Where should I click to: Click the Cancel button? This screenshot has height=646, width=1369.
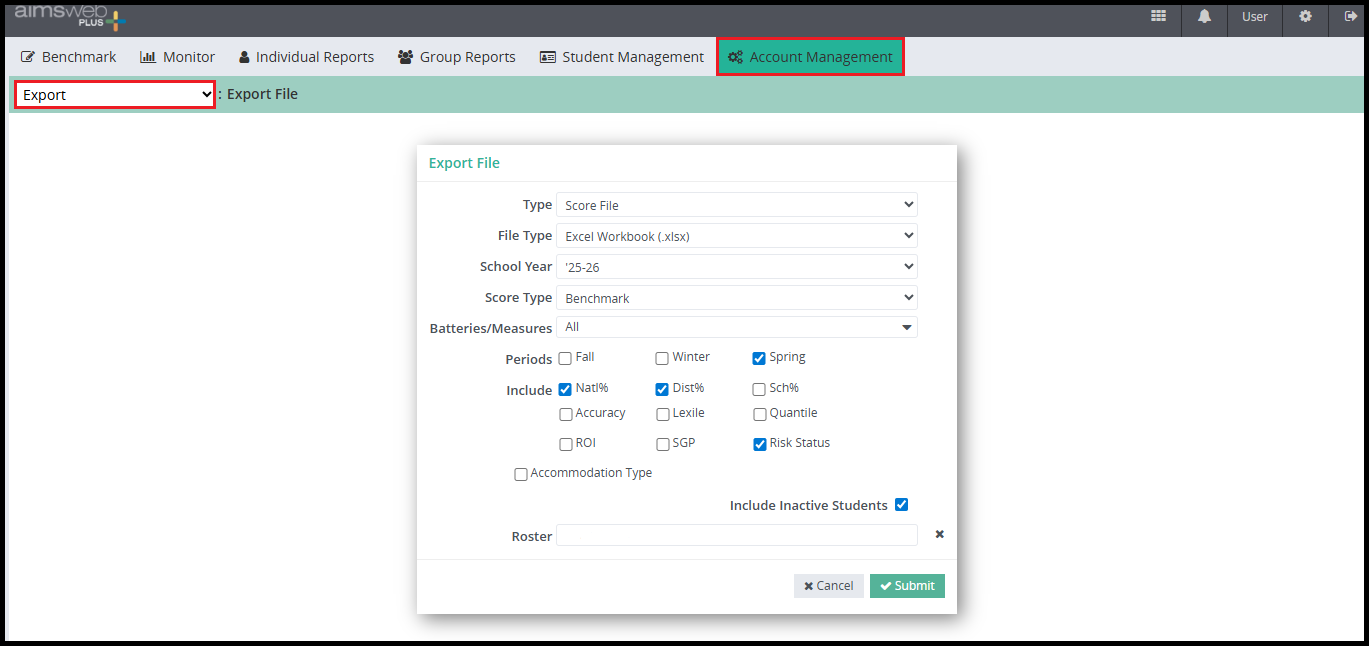[828, 586]
